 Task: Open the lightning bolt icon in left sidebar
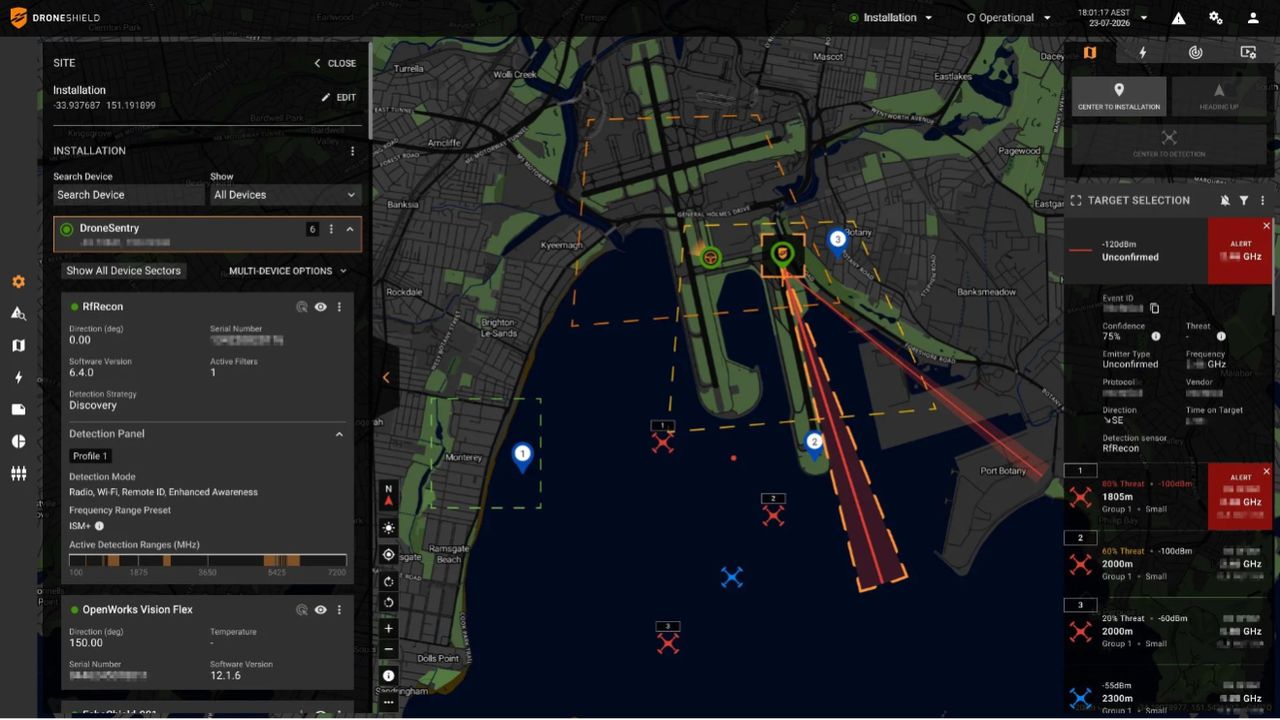(18, 378)
